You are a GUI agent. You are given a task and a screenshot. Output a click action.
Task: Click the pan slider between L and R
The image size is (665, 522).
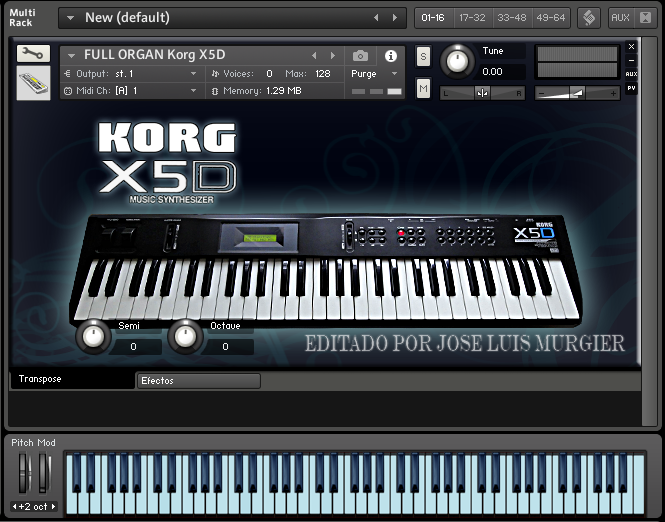point(482,93)
